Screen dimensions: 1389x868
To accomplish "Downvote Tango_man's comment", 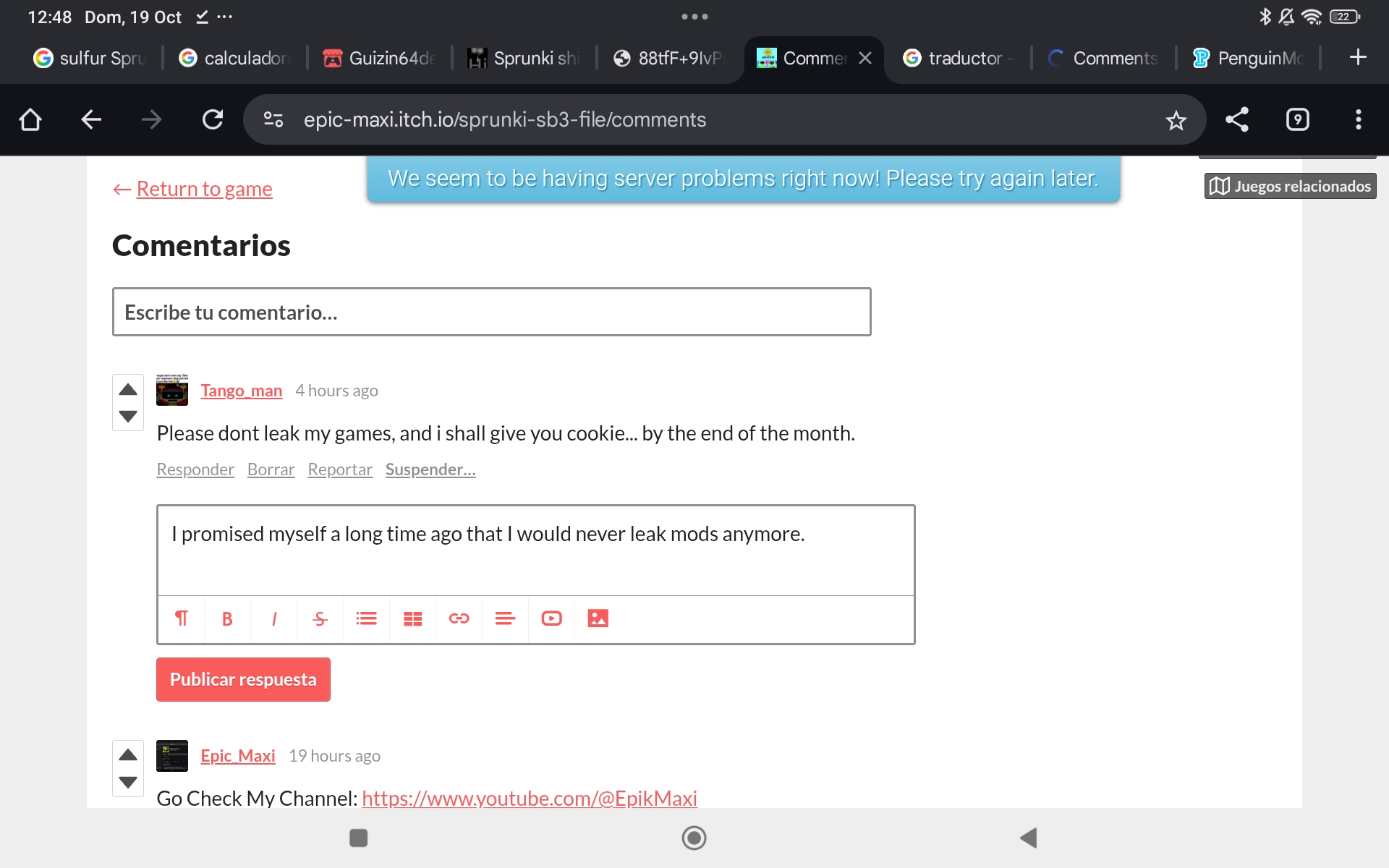I will (128, 416).
